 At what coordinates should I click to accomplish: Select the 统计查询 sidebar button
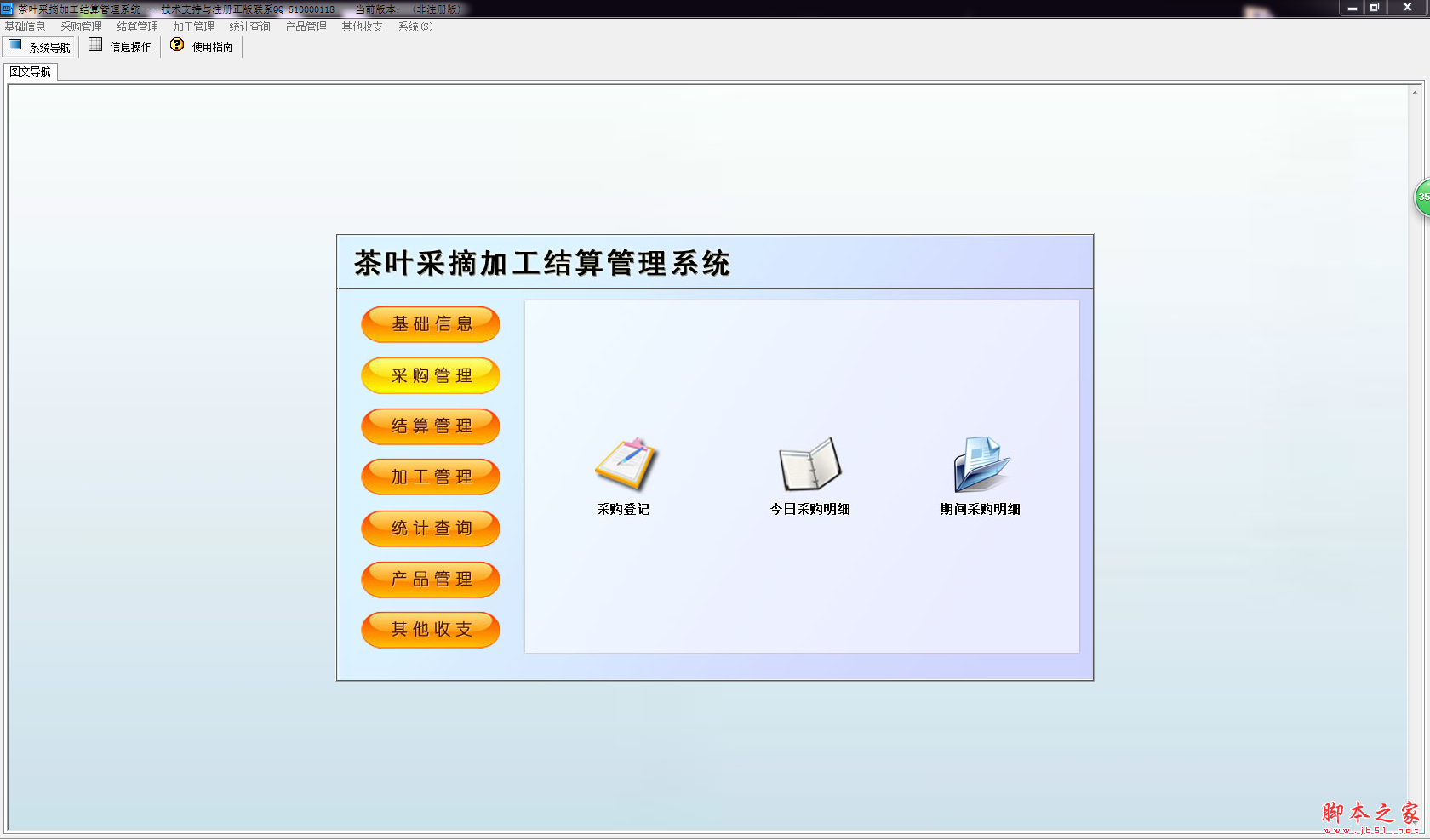[430, 528]
